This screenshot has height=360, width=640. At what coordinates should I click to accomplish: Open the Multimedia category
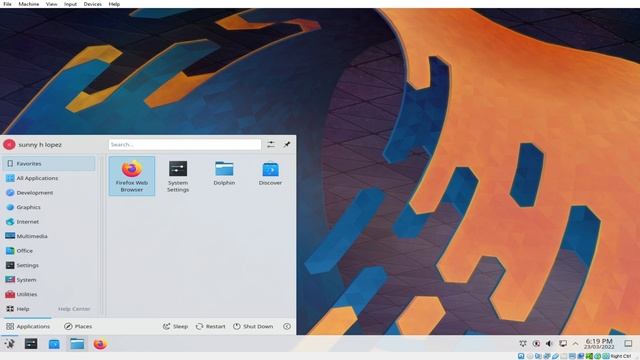[x=49, y=236]
